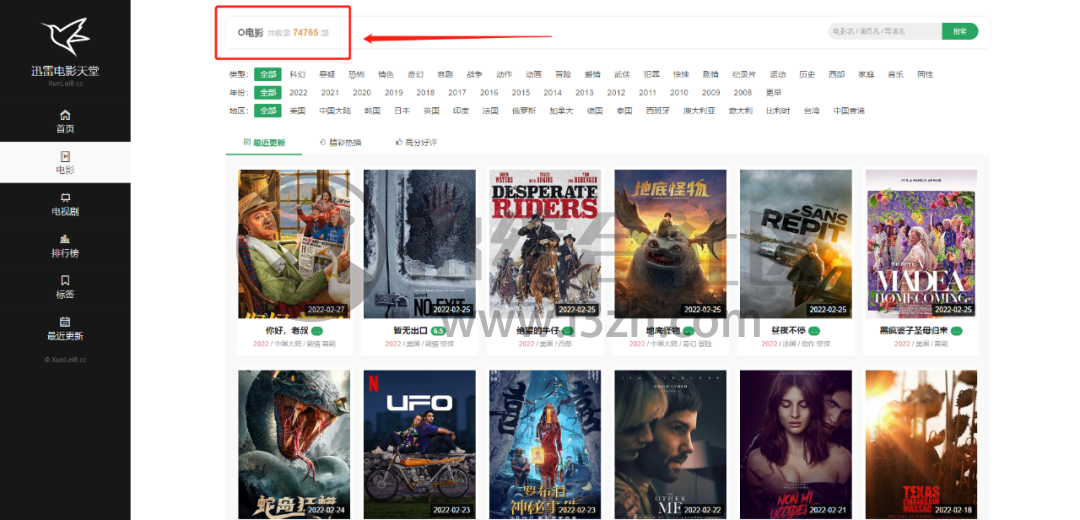
Task: Filter genre by 纪录片
Action: (x=743, y=74)
